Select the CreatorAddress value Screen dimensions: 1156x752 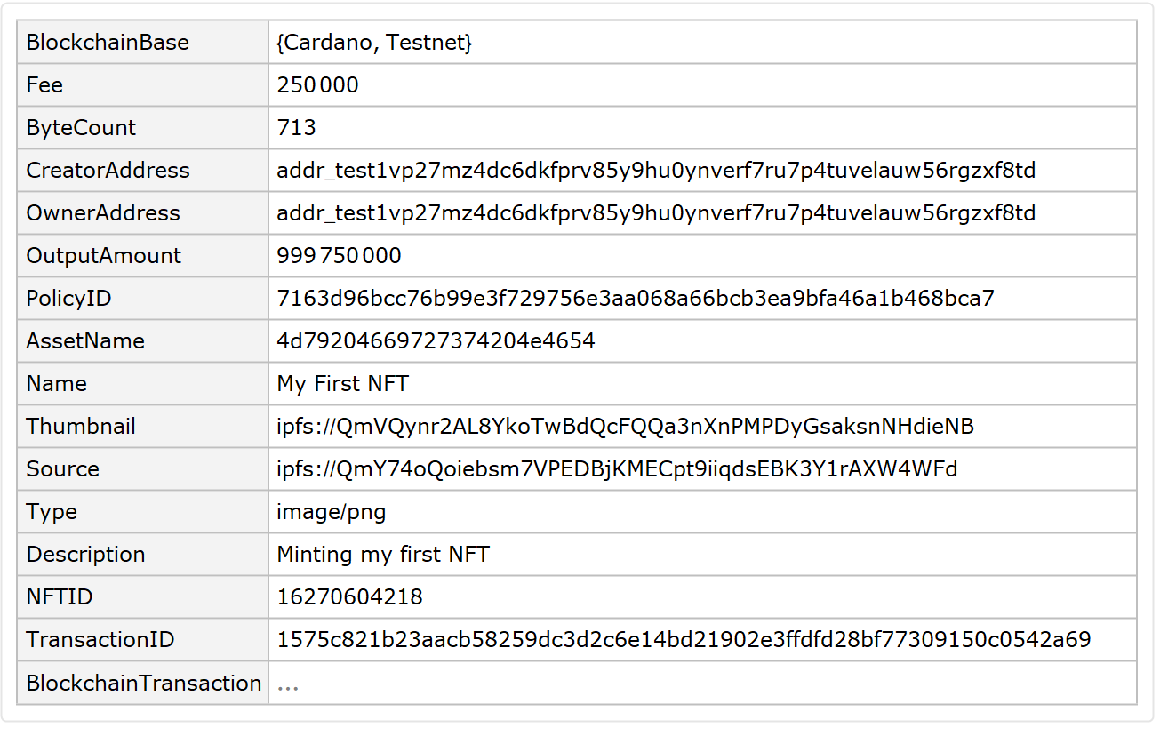656,171
